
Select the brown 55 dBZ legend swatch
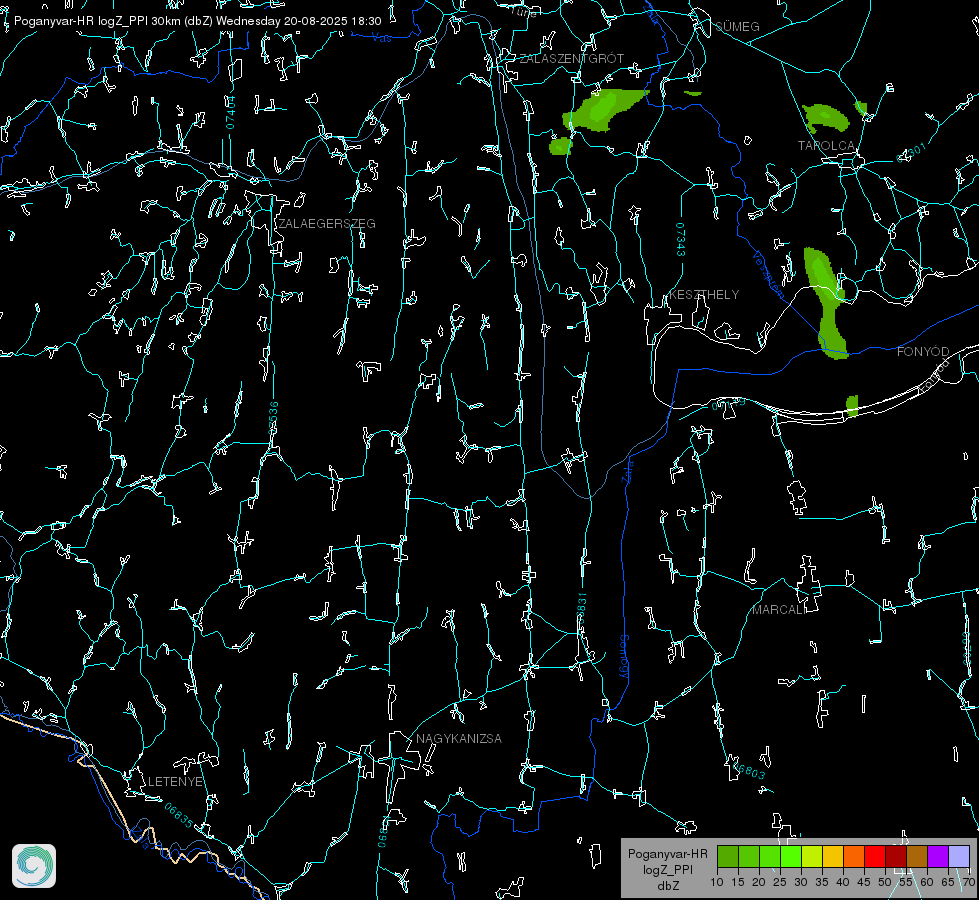pyautogui.click(x=917, y=857)
